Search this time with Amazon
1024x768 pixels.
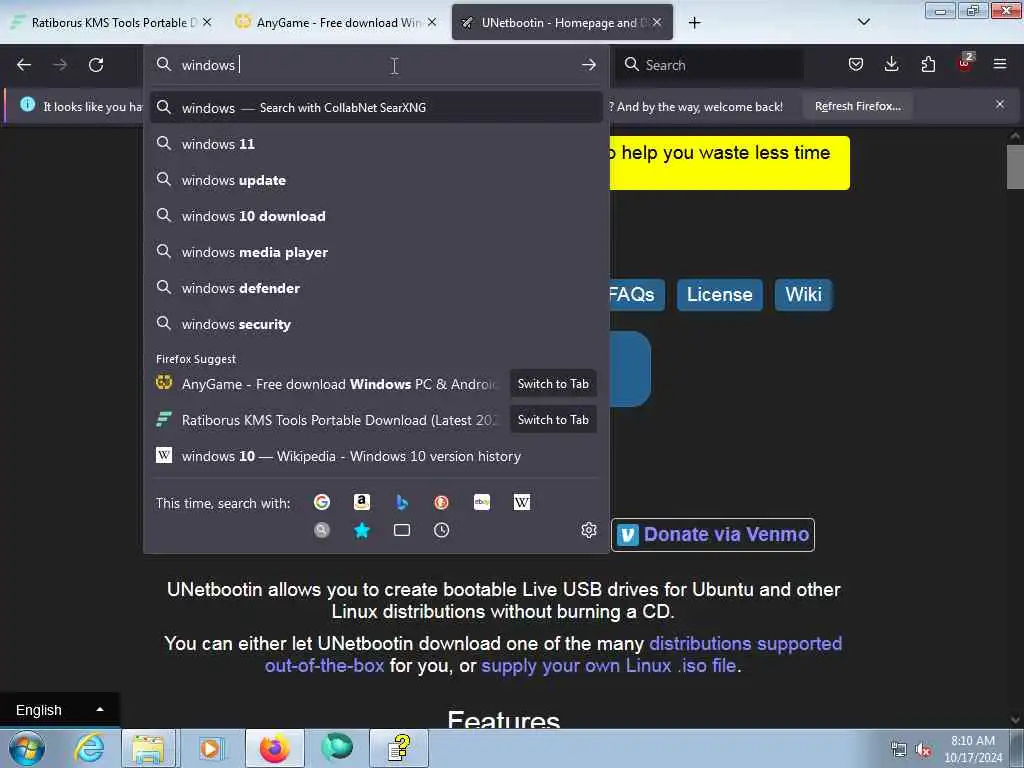coord(362,502)
